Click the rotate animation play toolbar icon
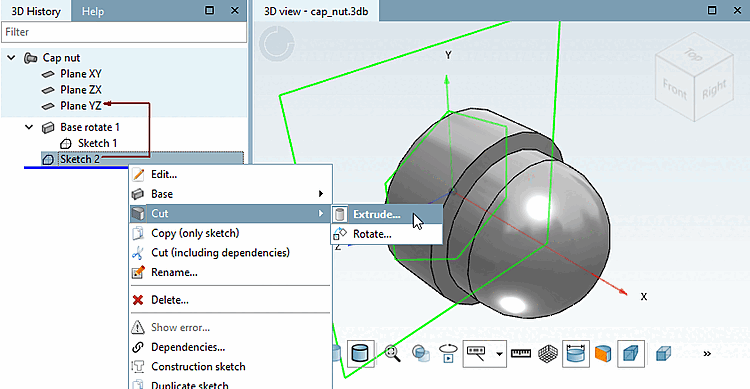Screen dimensions: 750x389 pyautogui.click(x=448, y=354)
